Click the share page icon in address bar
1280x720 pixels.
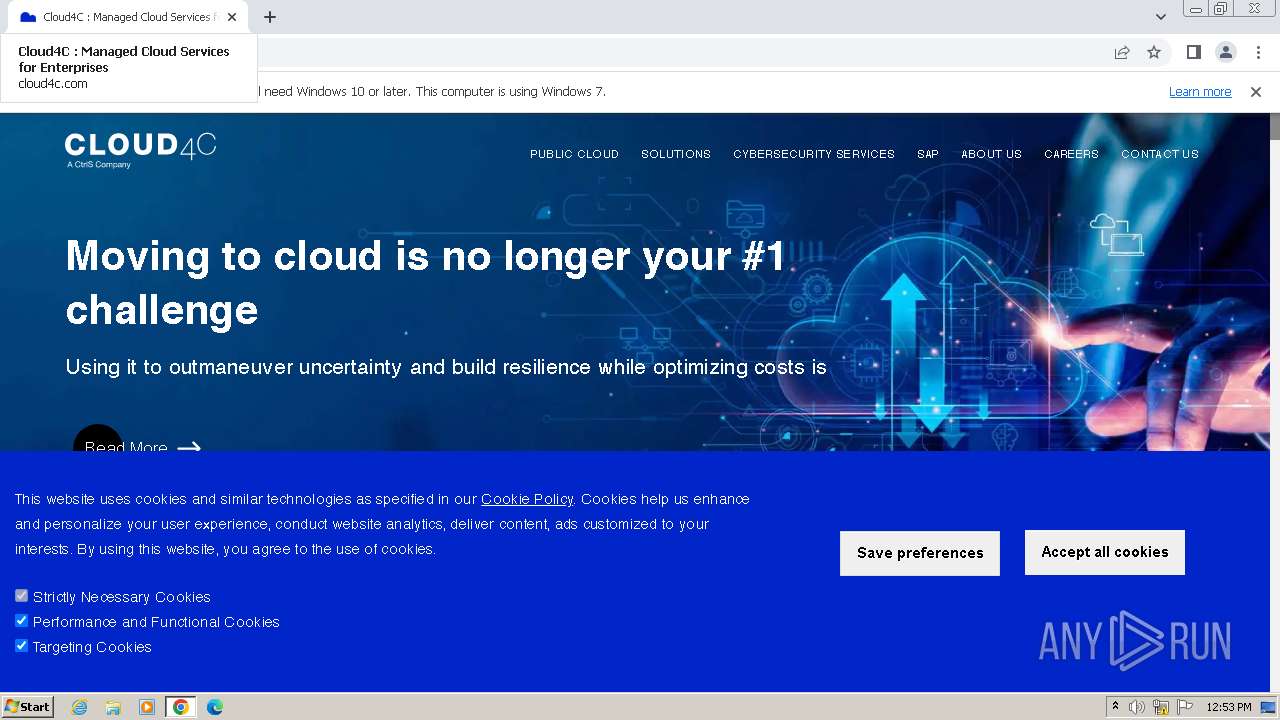pos(1122,52)
